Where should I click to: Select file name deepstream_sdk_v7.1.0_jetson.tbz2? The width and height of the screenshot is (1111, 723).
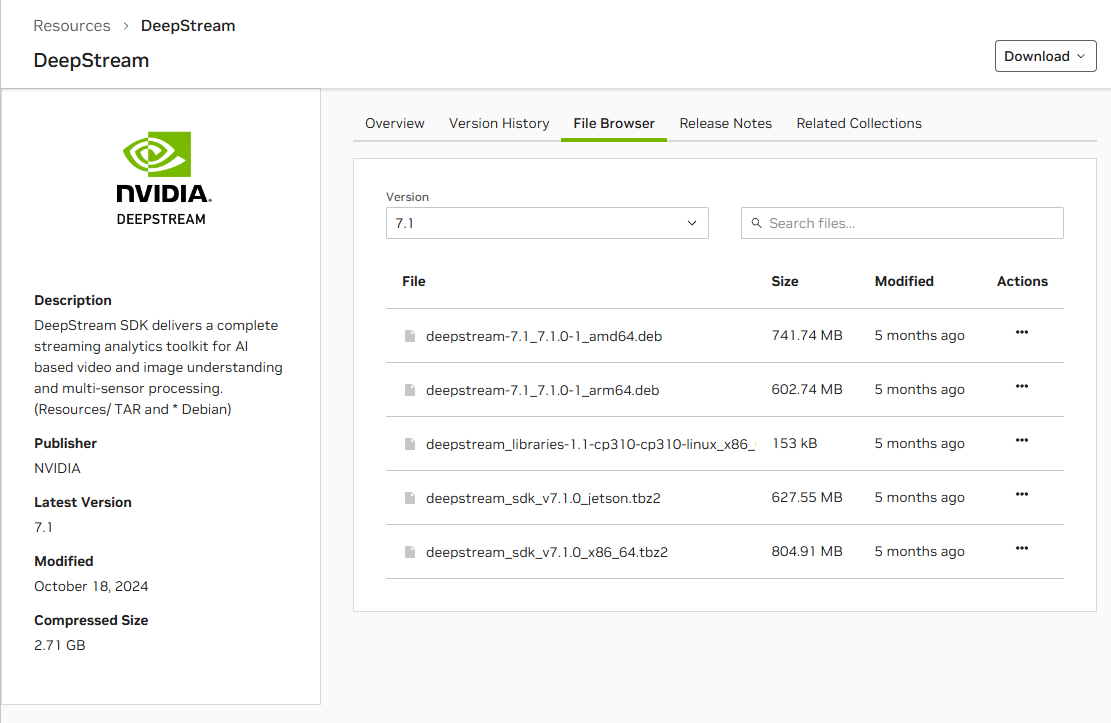543,498
